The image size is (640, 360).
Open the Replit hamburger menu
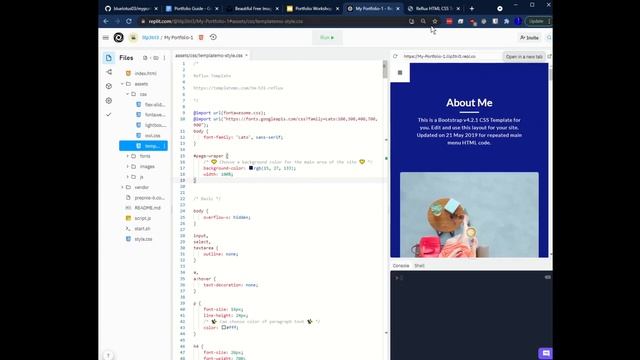pyautogui.click(x=106, y=38)
